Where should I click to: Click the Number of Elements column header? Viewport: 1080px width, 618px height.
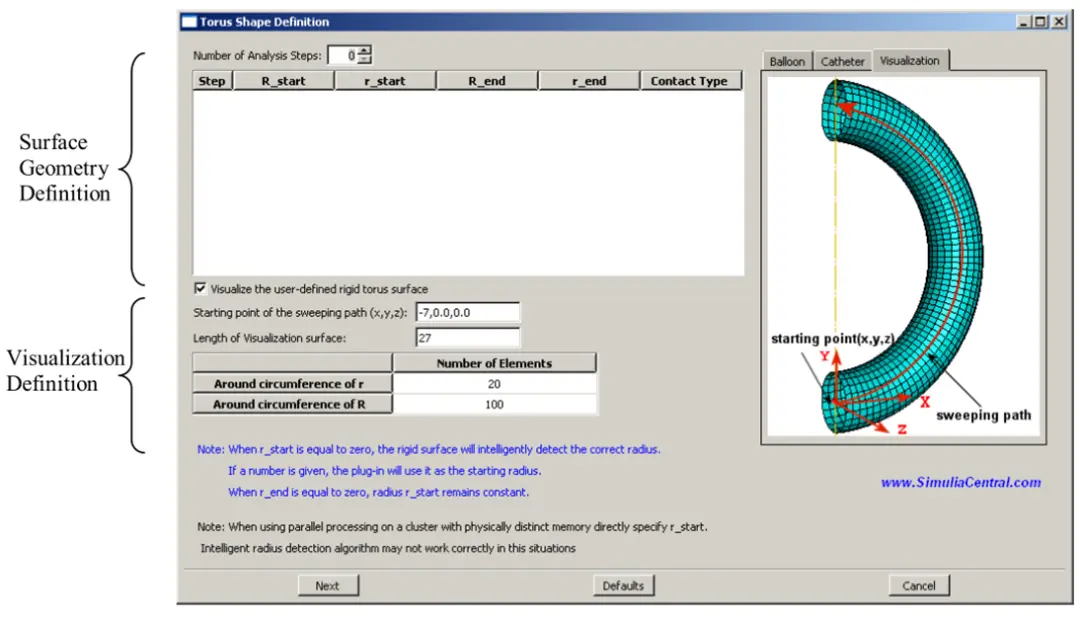(x=495, y=363)
